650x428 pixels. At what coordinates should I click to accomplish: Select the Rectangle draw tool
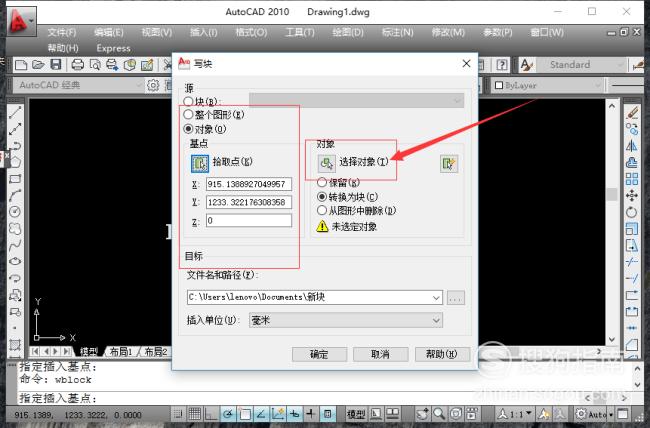pos(15,179)
